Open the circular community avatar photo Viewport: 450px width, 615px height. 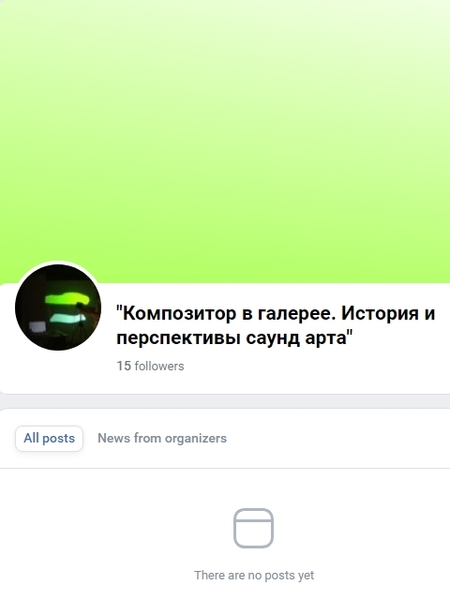point(58,307)
